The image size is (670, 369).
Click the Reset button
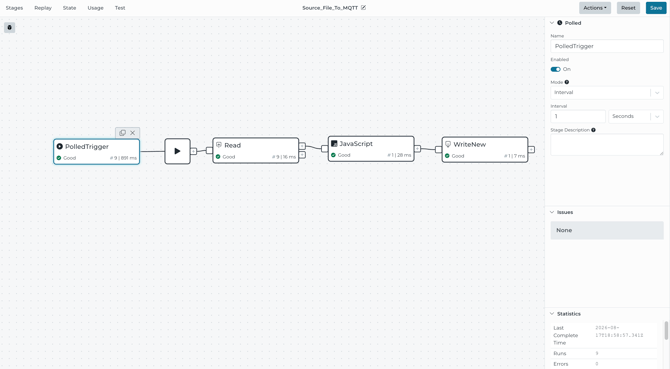coord(628,8)
